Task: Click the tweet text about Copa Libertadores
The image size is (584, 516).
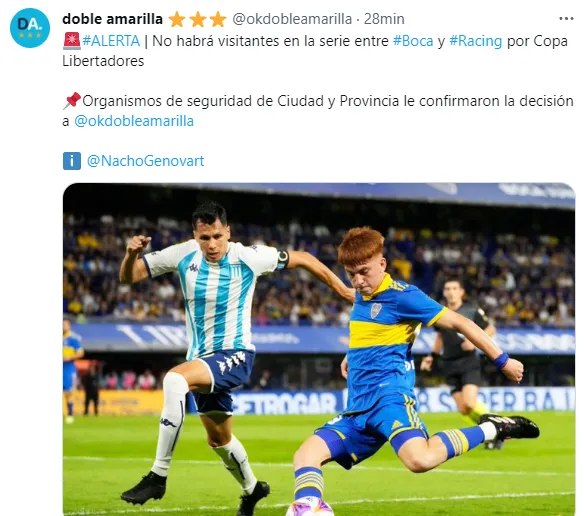Action: (x=315, y=51)
